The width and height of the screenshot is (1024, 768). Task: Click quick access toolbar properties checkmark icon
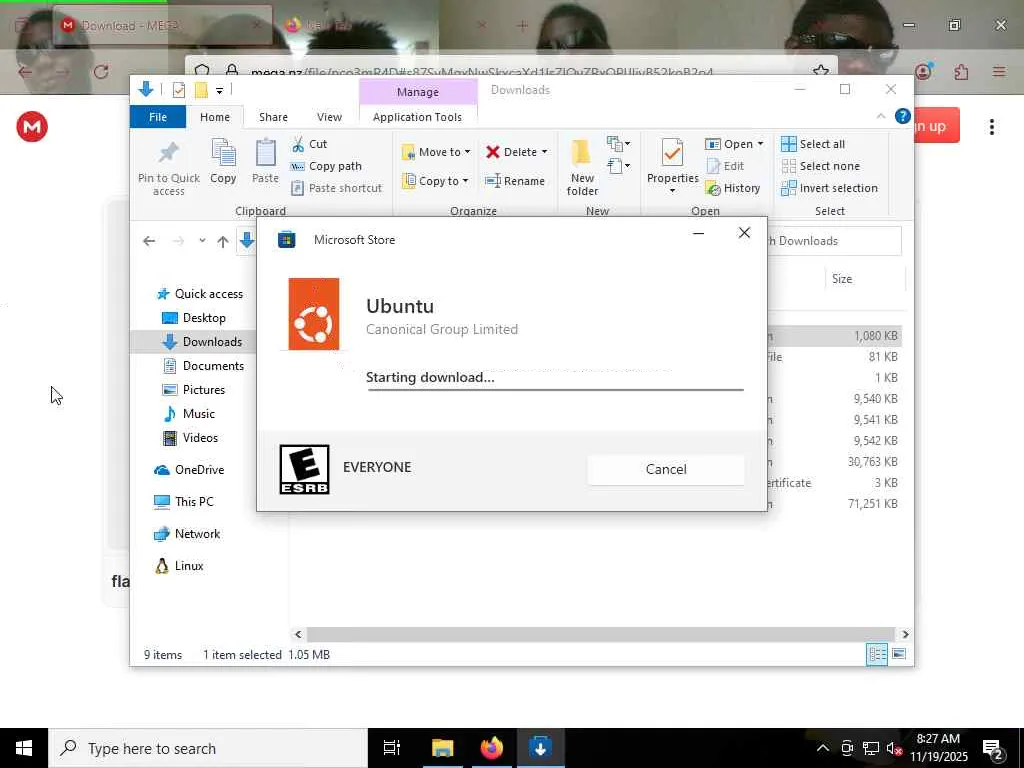pos(179,90)
